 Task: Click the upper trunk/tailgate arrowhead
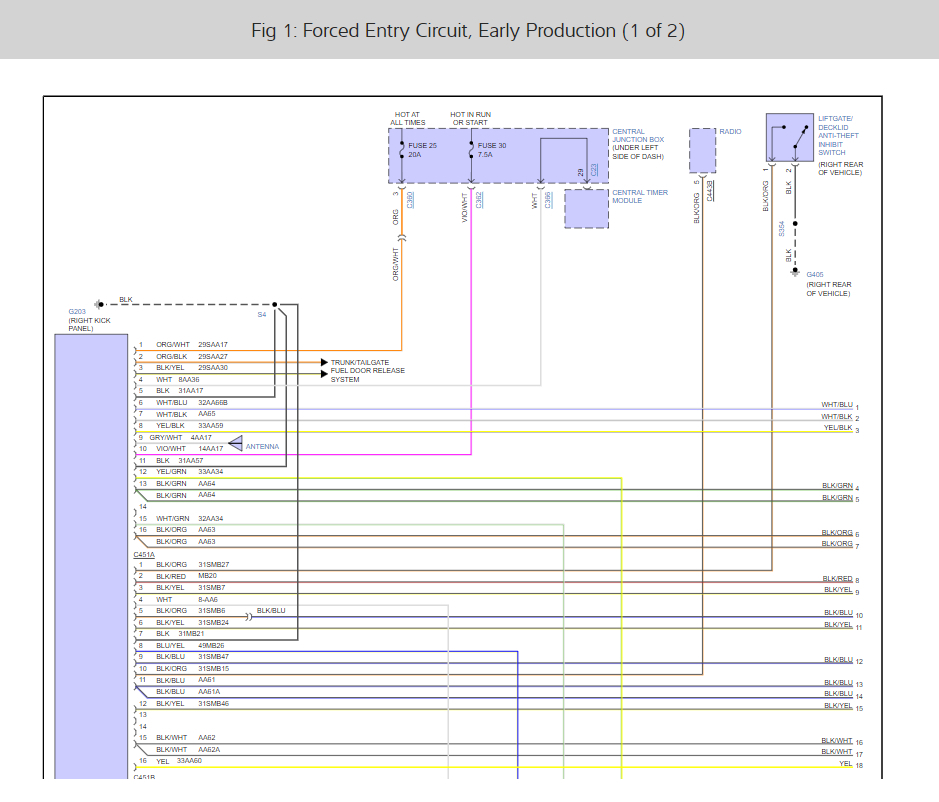pyautogui.click(x=323, y=362)
